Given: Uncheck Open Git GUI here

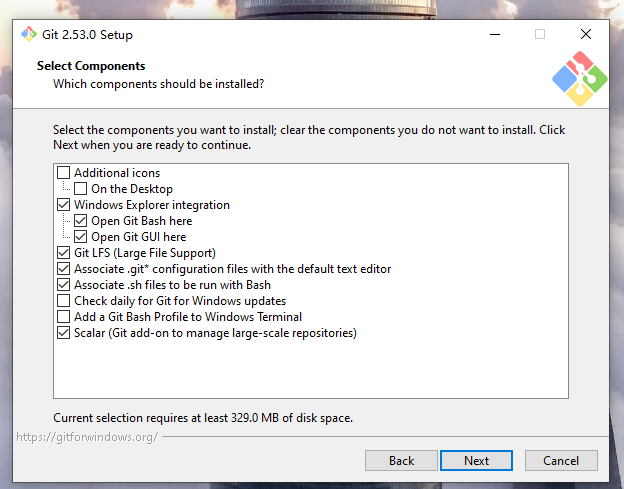Looking at the screenshot, I should click(81, 237).
